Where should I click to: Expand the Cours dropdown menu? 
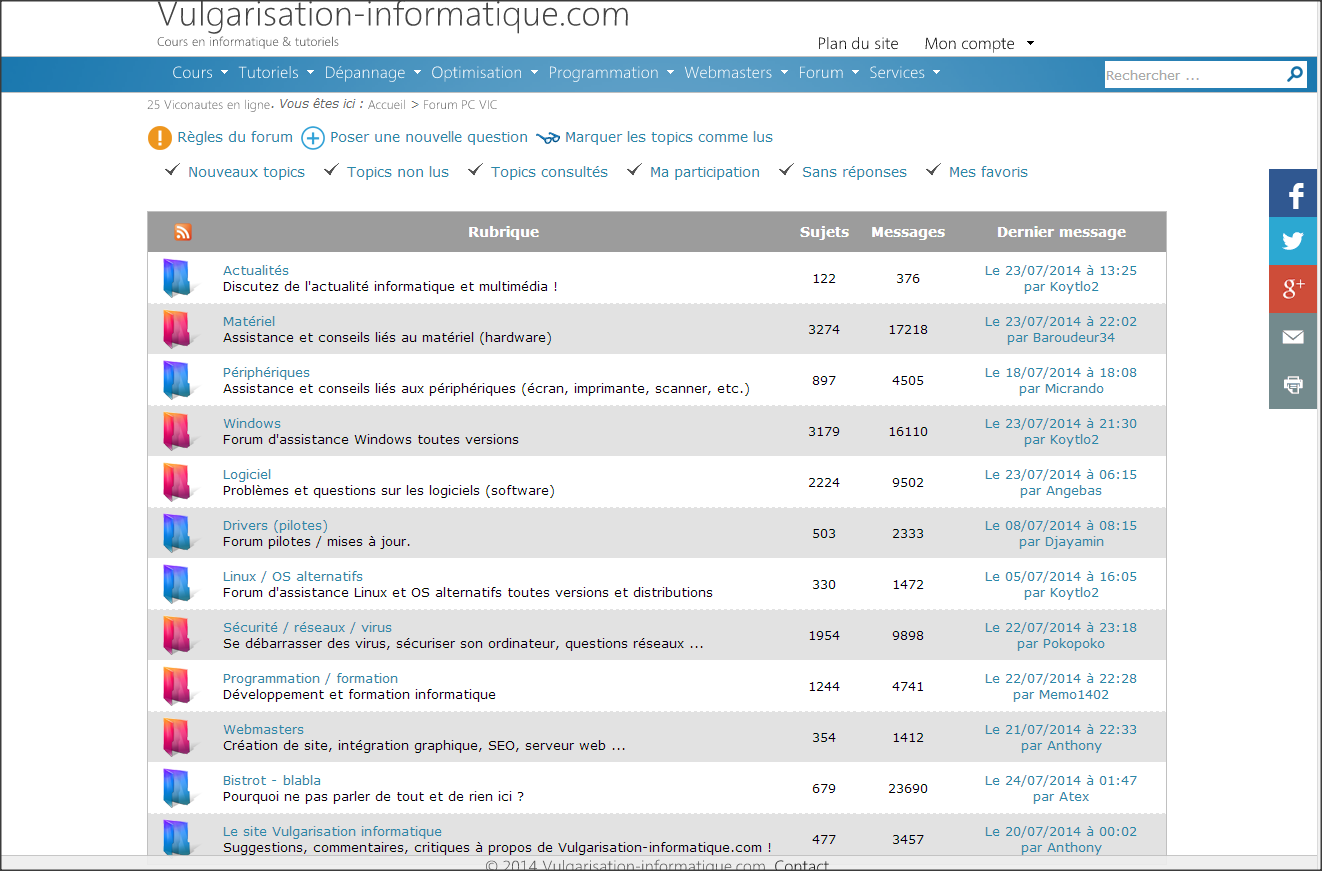200,73
